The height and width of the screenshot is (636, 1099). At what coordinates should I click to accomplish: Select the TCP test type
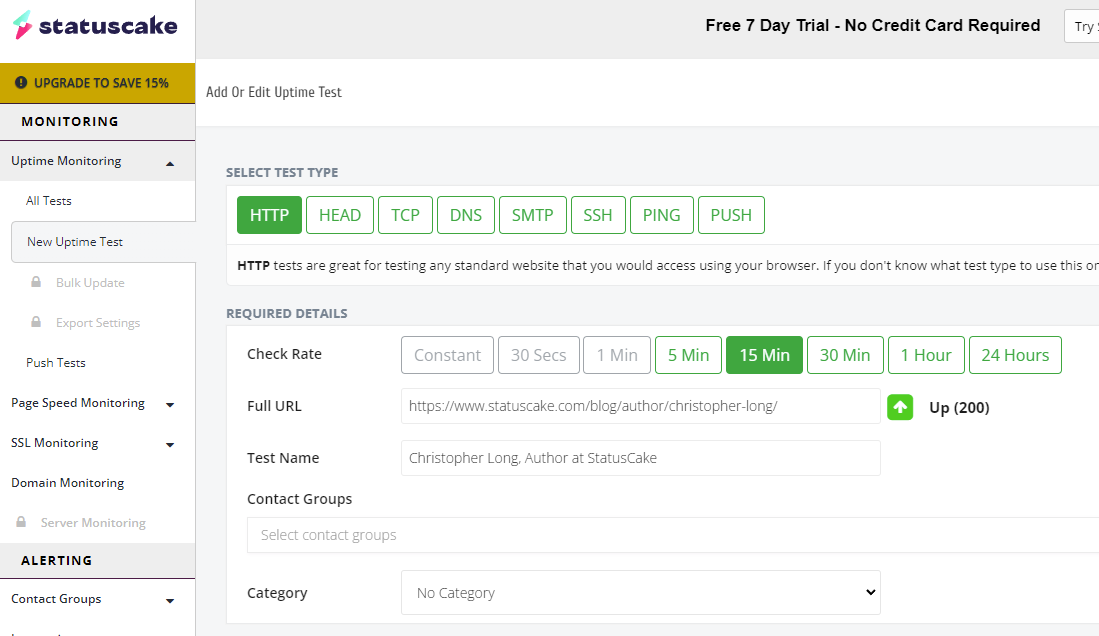pyautogui.click(x=405, y=215)
